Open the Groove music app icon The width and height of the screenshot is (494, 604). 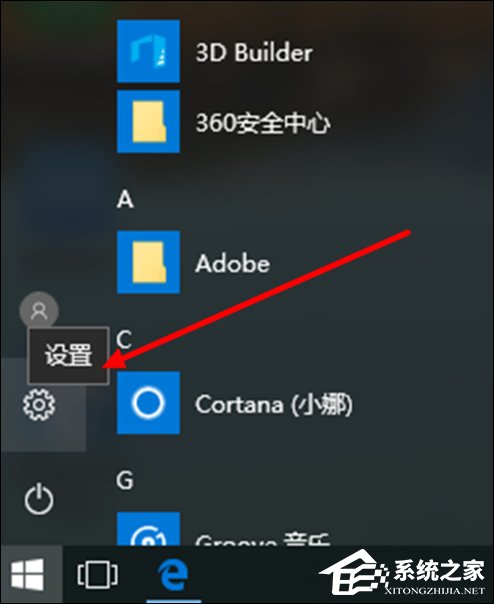tap(148, 528)
